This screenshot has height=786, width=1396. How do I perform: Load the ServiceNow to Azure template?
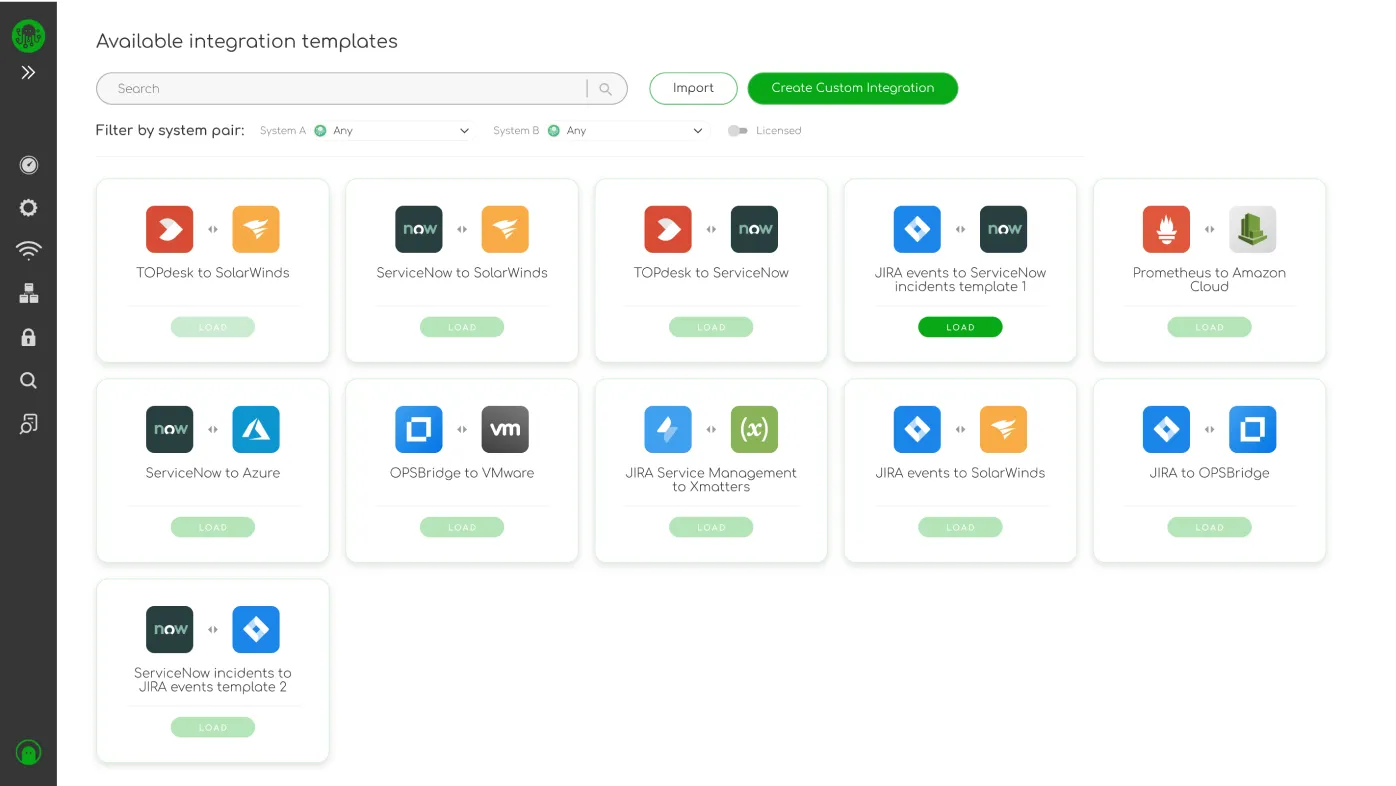coord(213,527)
